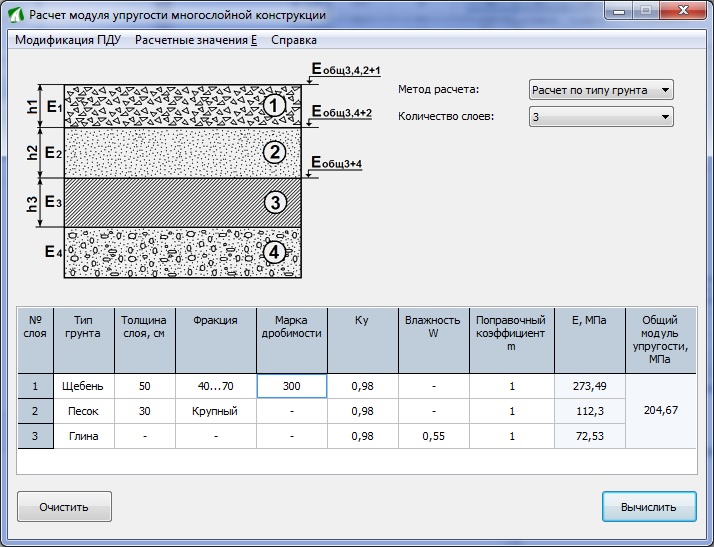Select the Марка дробимости cell with 300

pyautogui.click(x=292, y=386)
